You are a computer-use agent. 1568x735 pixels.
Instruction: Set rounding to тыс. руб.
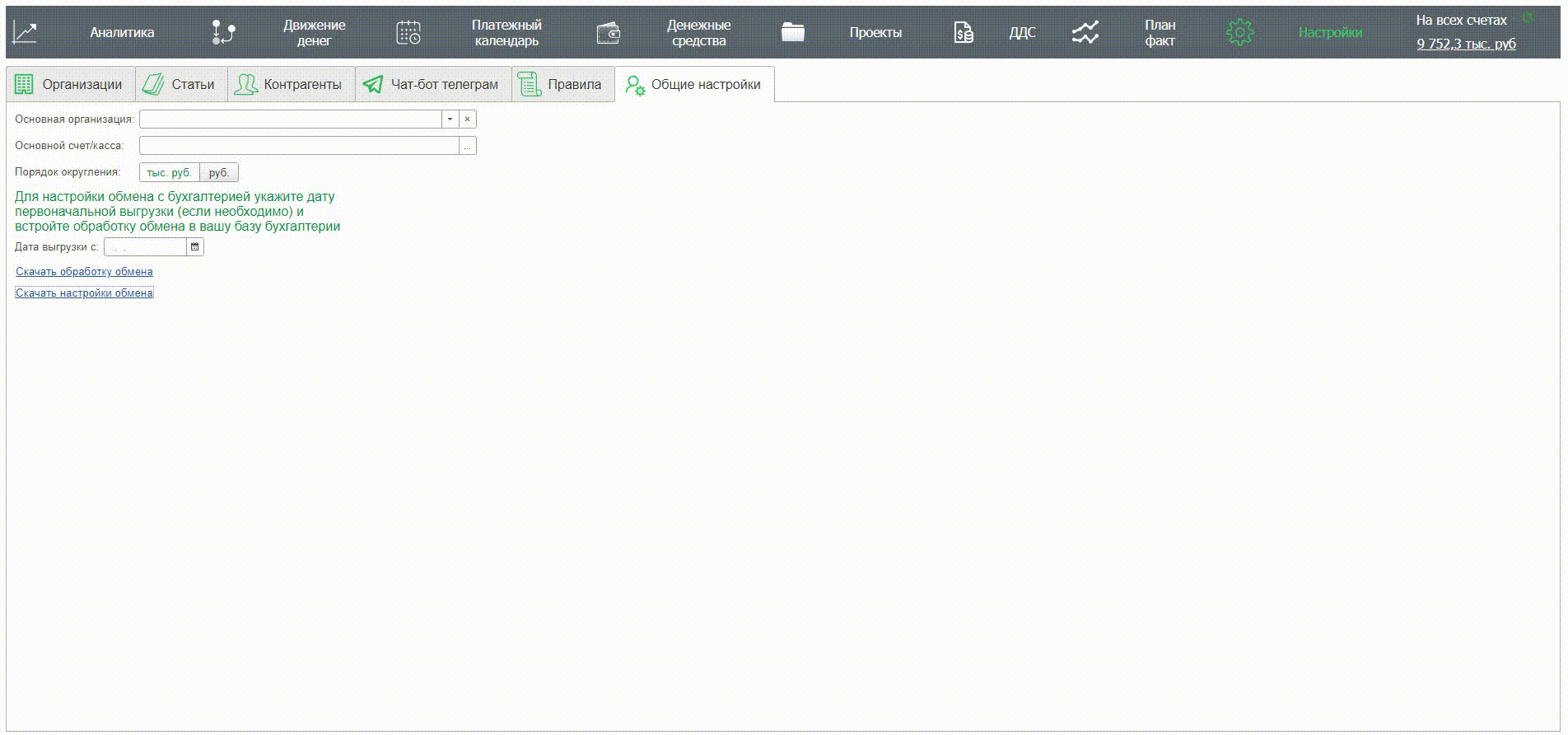pos(169,173)
